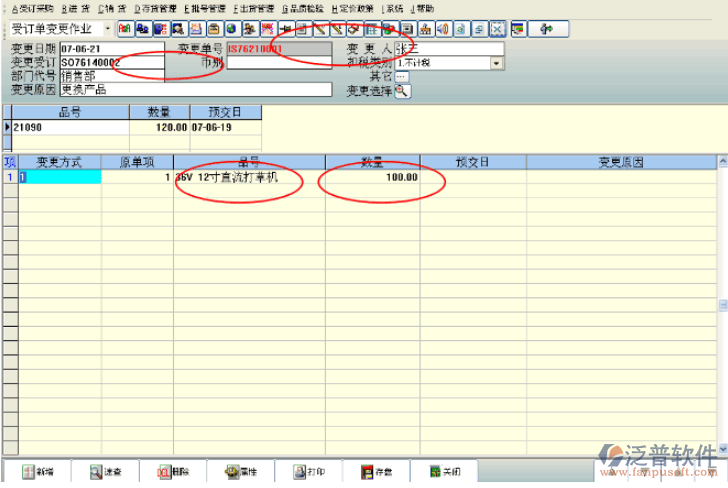728x488 pixels.
Task: Click the 原单项 column header
Action: point(137,163)
